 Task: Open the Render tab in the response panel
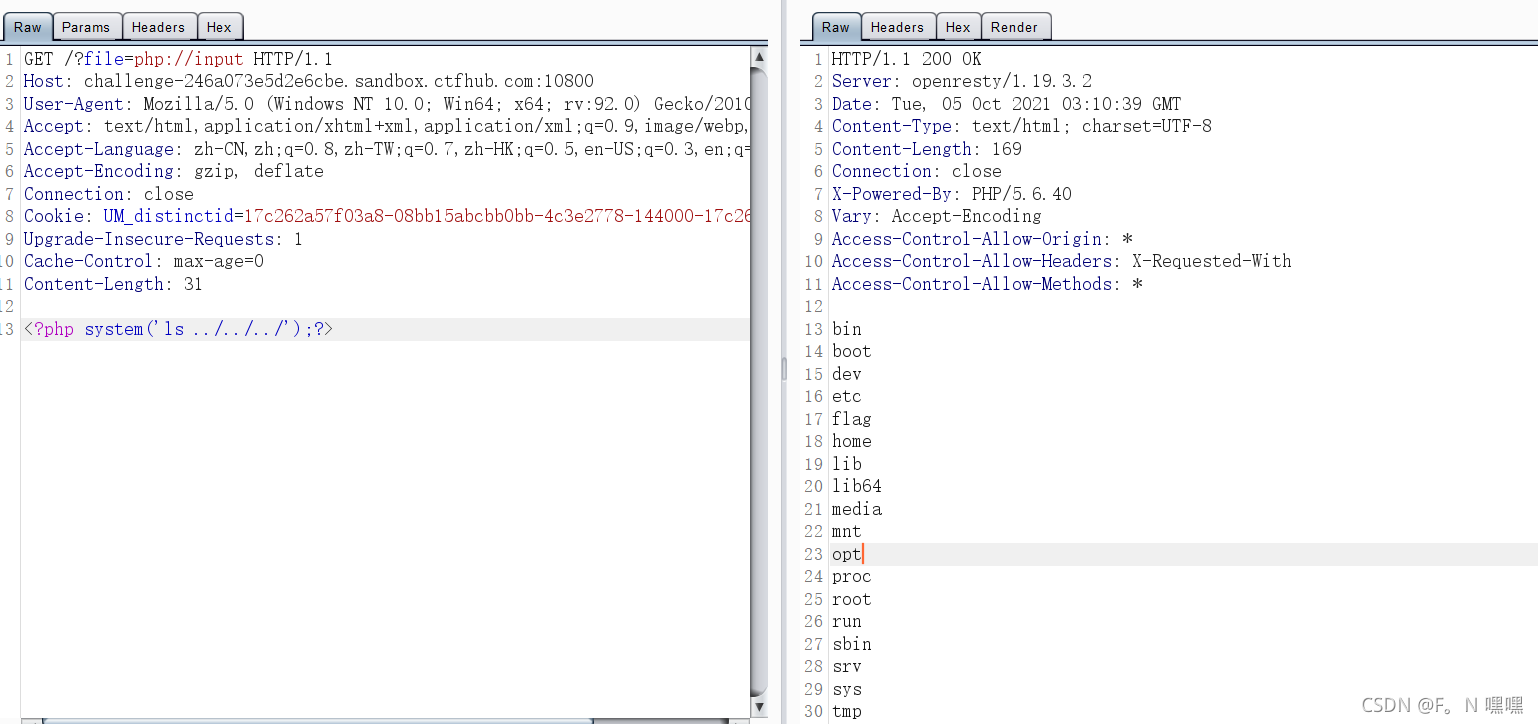pyautogui.click(x=1015, y=27)
